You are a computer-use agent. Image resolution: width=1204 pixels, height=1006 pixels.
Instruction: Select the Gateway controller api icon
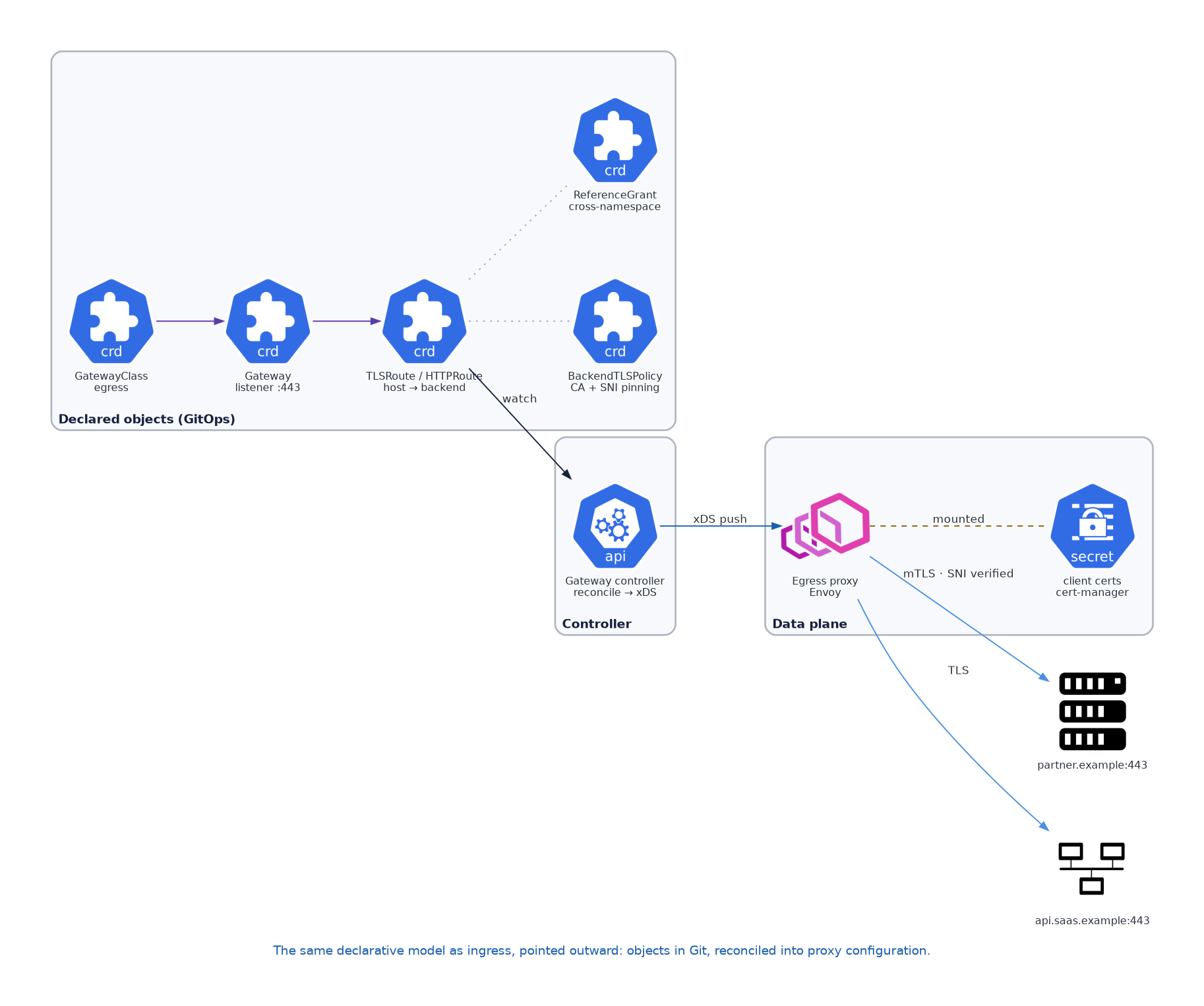pos(615,526)
